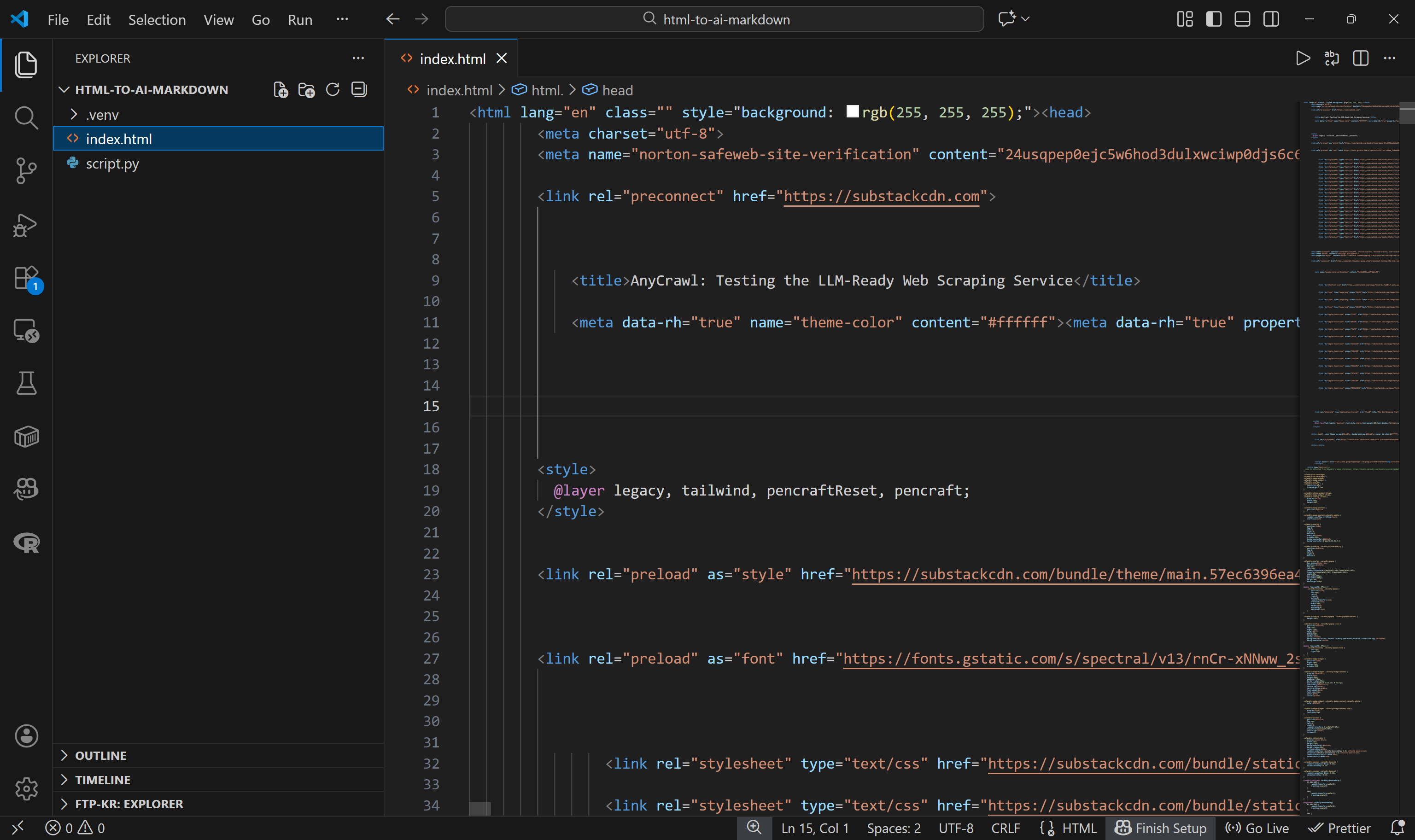Toggle the Secondary Side Bar layout button

point(1271,19)
